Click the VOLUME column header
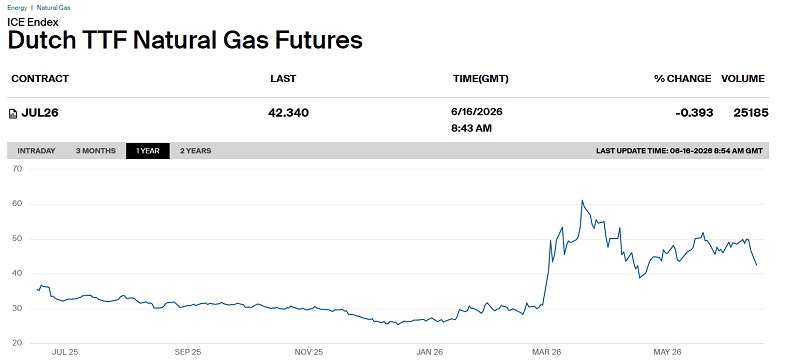800x364 pixels. pos(743,79)
